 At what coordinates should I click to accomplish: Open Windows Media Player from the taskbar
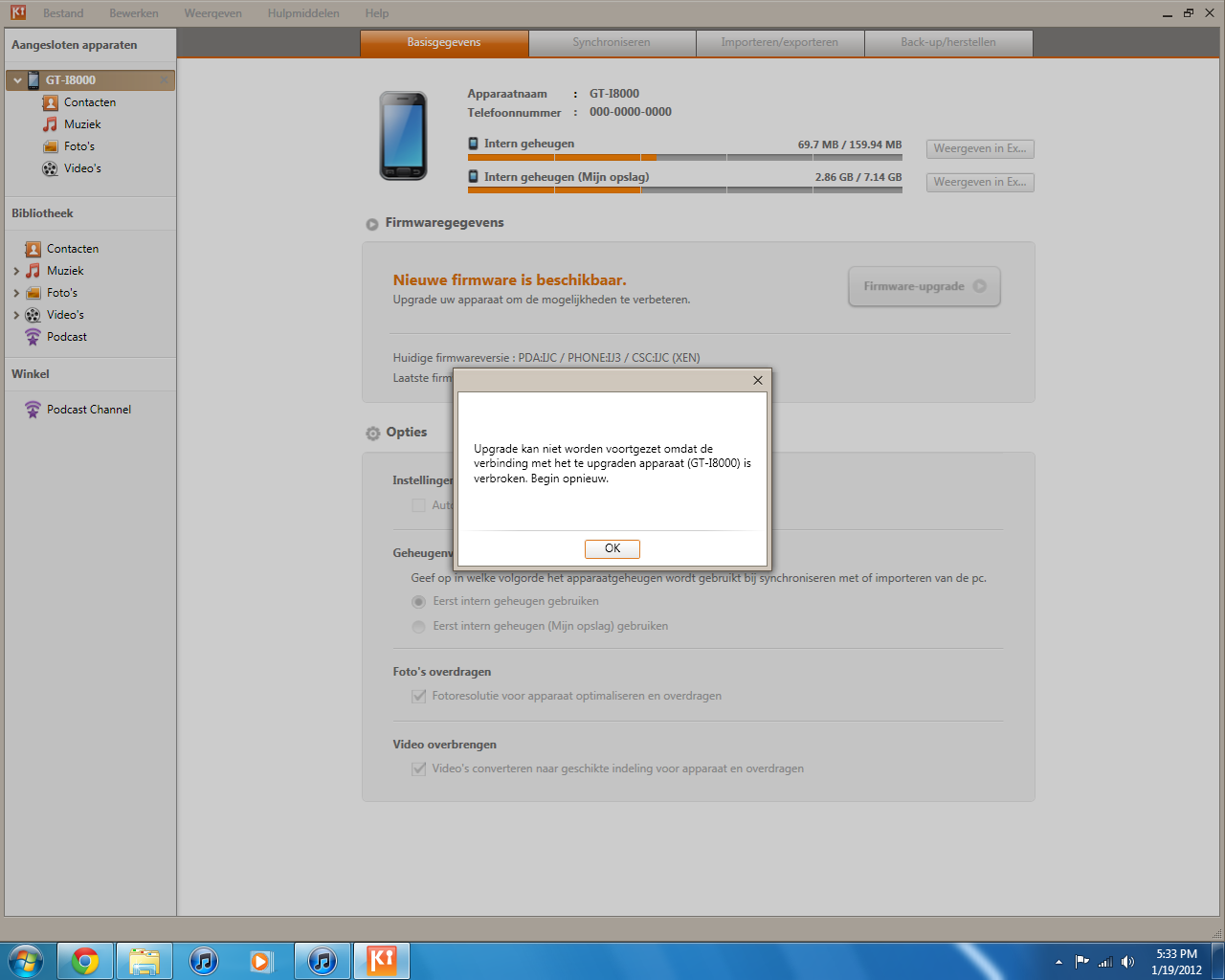(261, 961)
